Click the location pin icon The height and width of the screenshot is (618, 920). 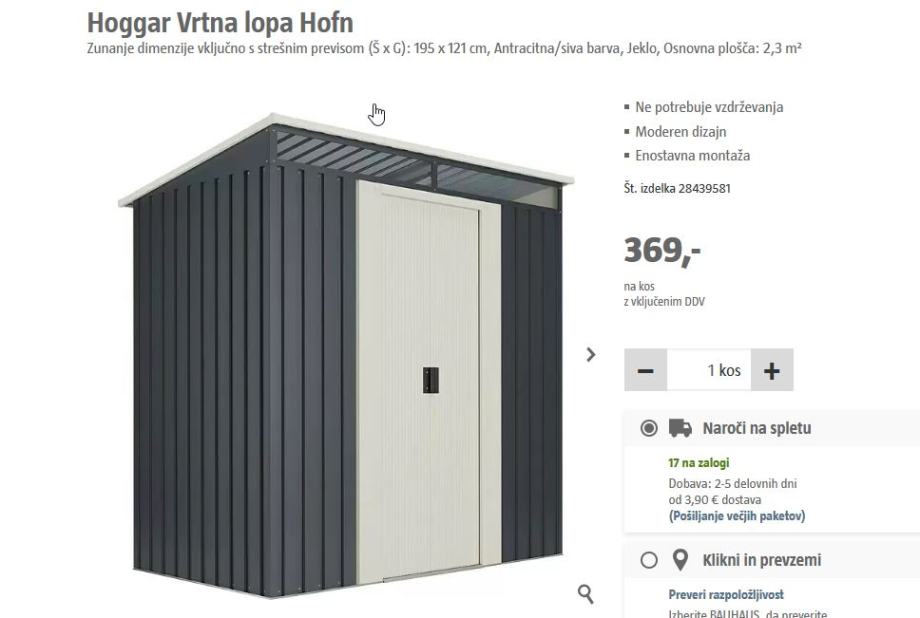point(680,560)
